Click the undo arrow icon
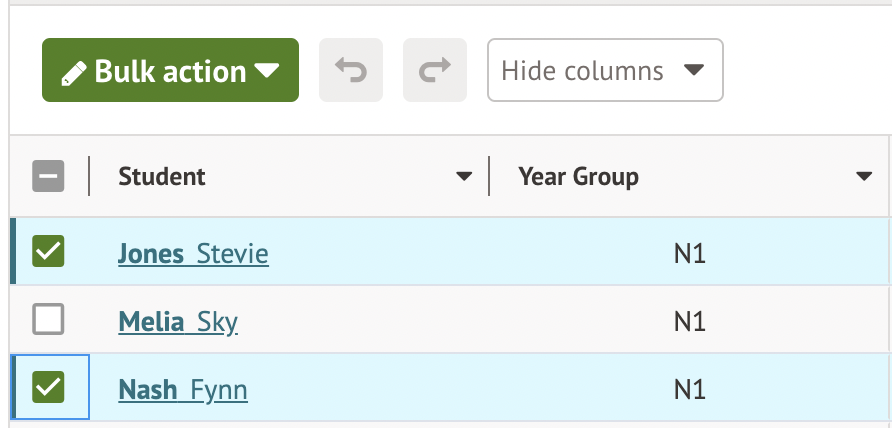The height and width of the screenshot is (428, 892). click(351, 70)
